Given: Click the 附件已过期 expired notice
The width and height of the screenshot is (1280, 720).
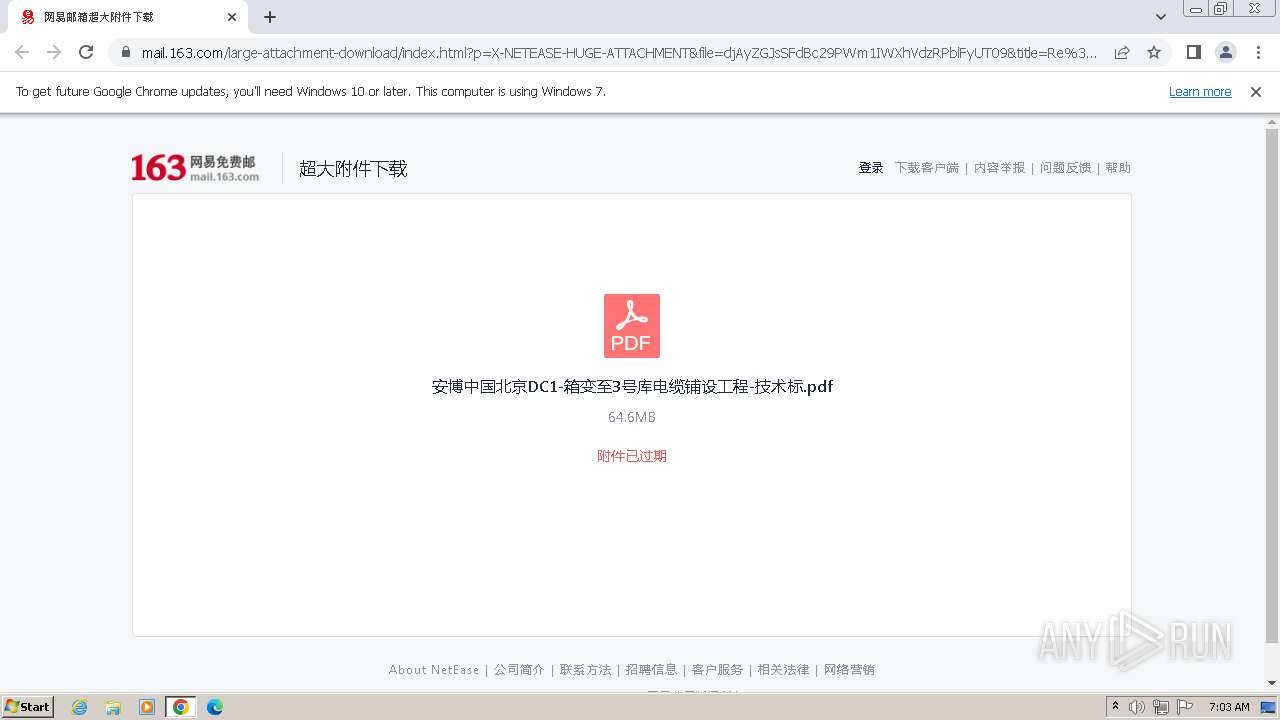Looking at the screenshot, I should 632,456.
